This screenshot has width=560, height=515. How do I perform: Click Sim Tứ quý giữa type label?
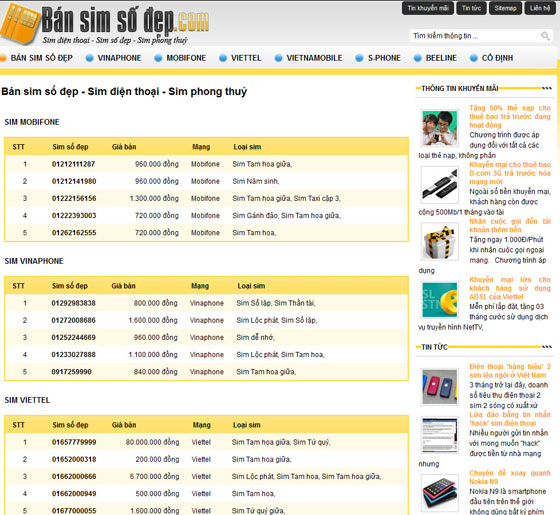(258, 511)
